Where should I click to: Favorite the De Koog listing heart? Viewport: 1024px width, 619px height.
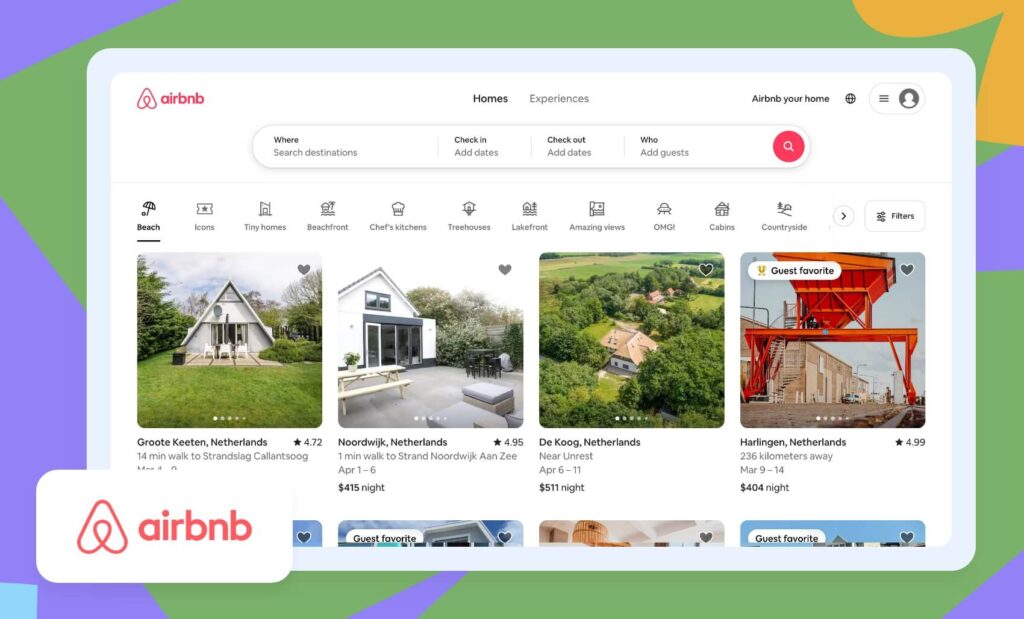tap(706, 270)
